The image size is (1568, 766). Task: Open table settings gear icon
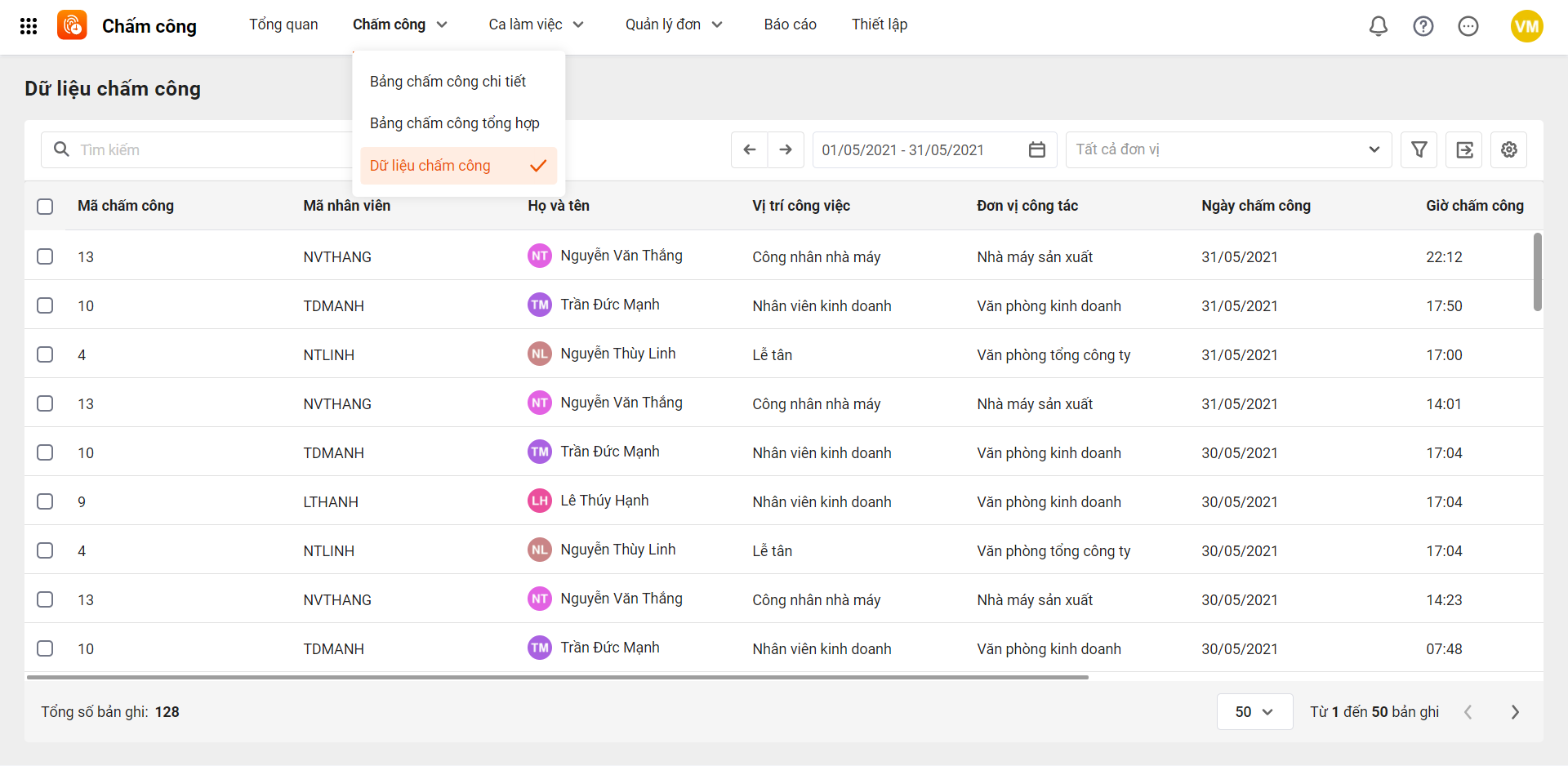1508,149
